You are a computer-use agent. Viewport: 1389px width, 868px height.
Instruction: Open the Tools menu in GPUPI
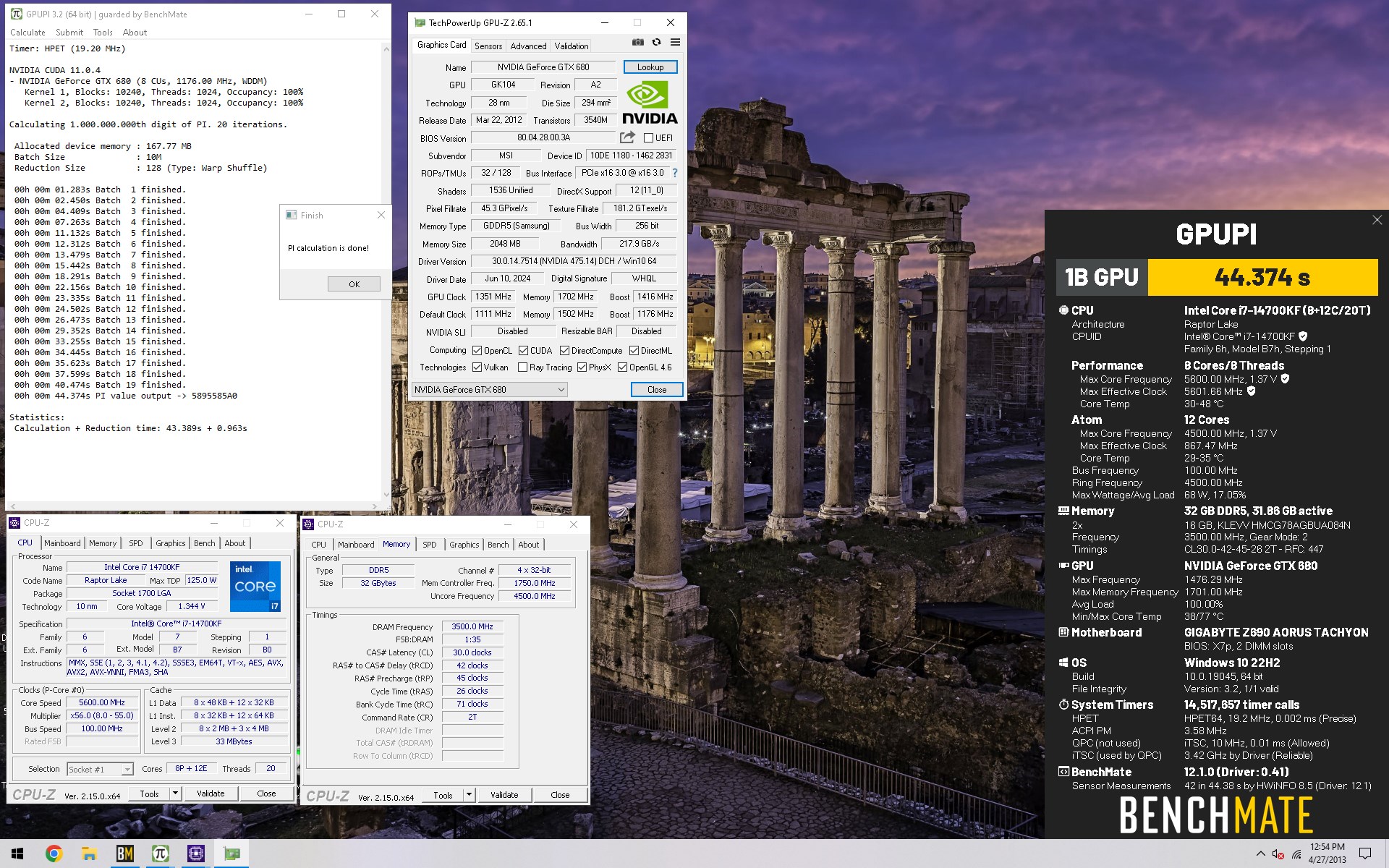tap(103, 33)
